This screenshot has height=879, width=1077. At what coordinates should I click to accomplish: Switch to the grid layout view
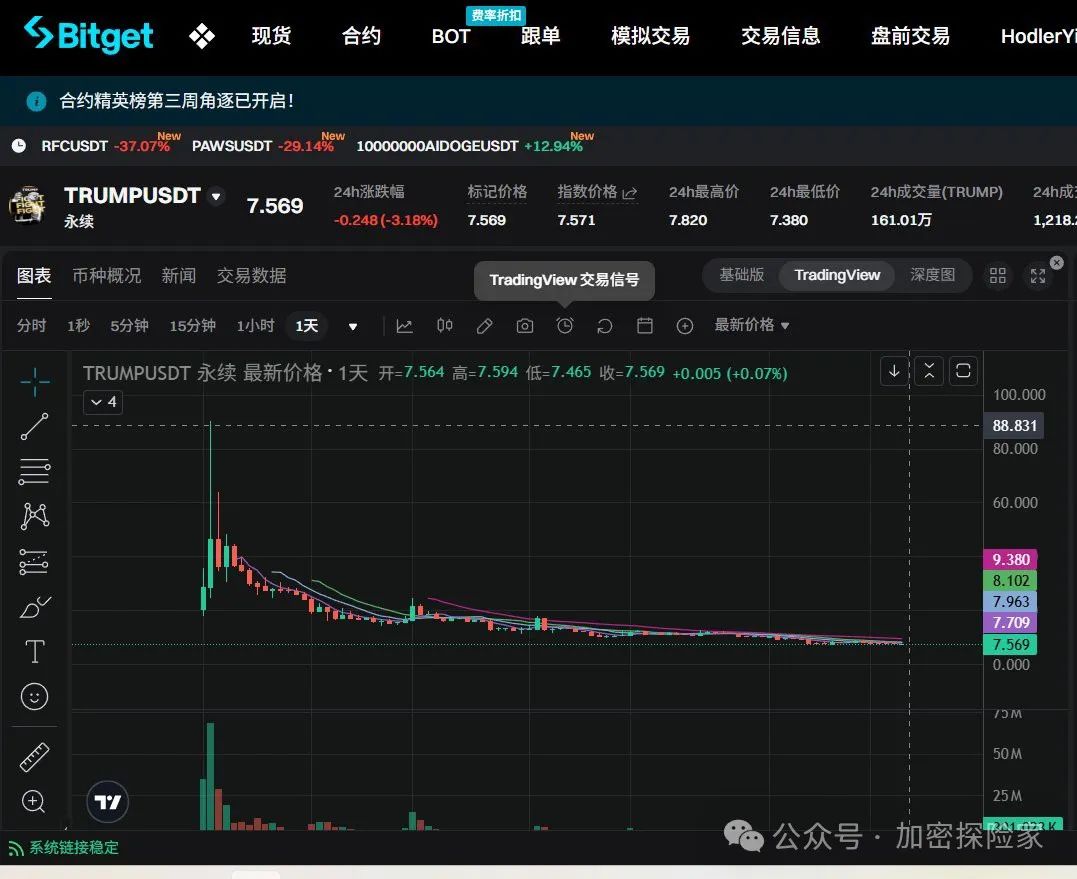(997, 276)
